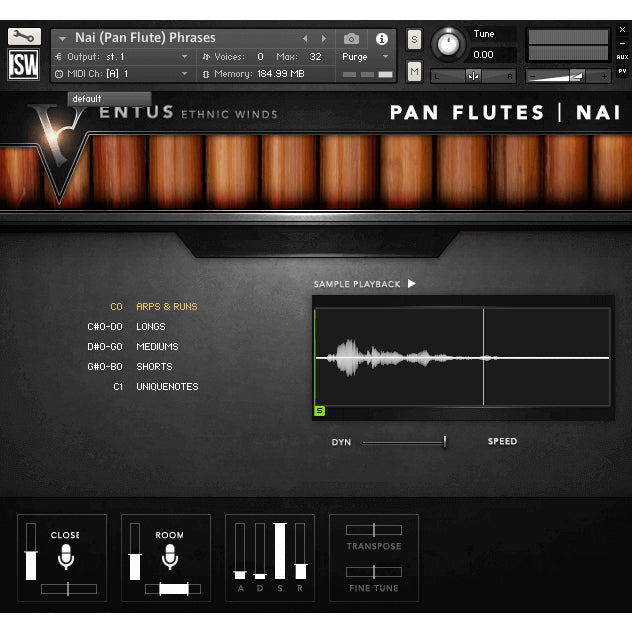
Task: Click inside the sample waveform display
Action: [x=462, y=357]
